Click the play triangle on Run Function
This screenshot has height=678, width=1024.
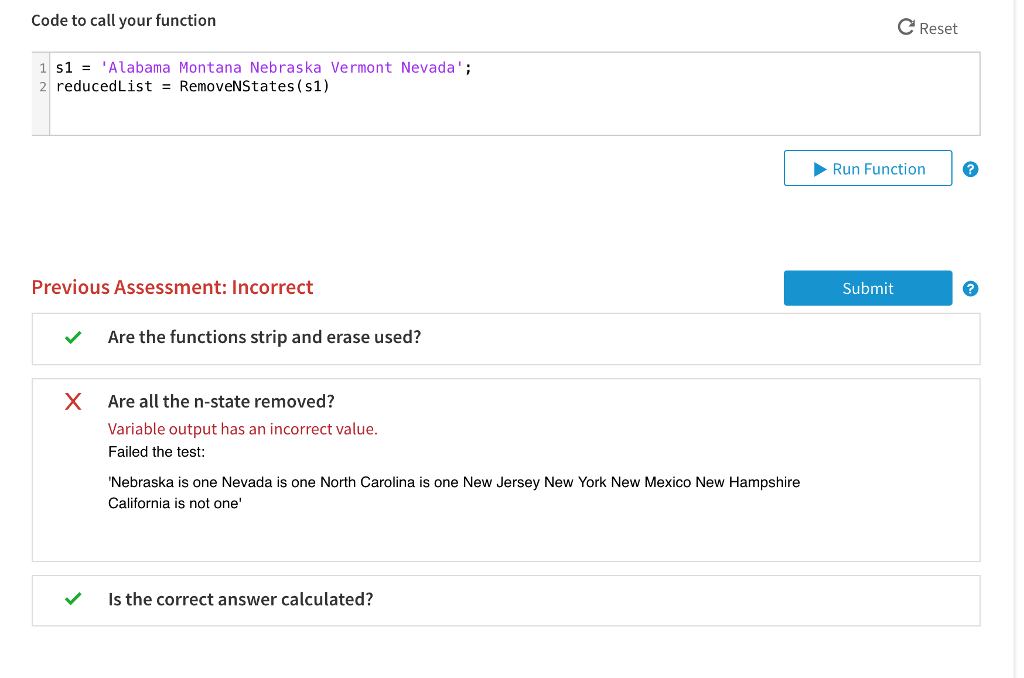[820, 169]
